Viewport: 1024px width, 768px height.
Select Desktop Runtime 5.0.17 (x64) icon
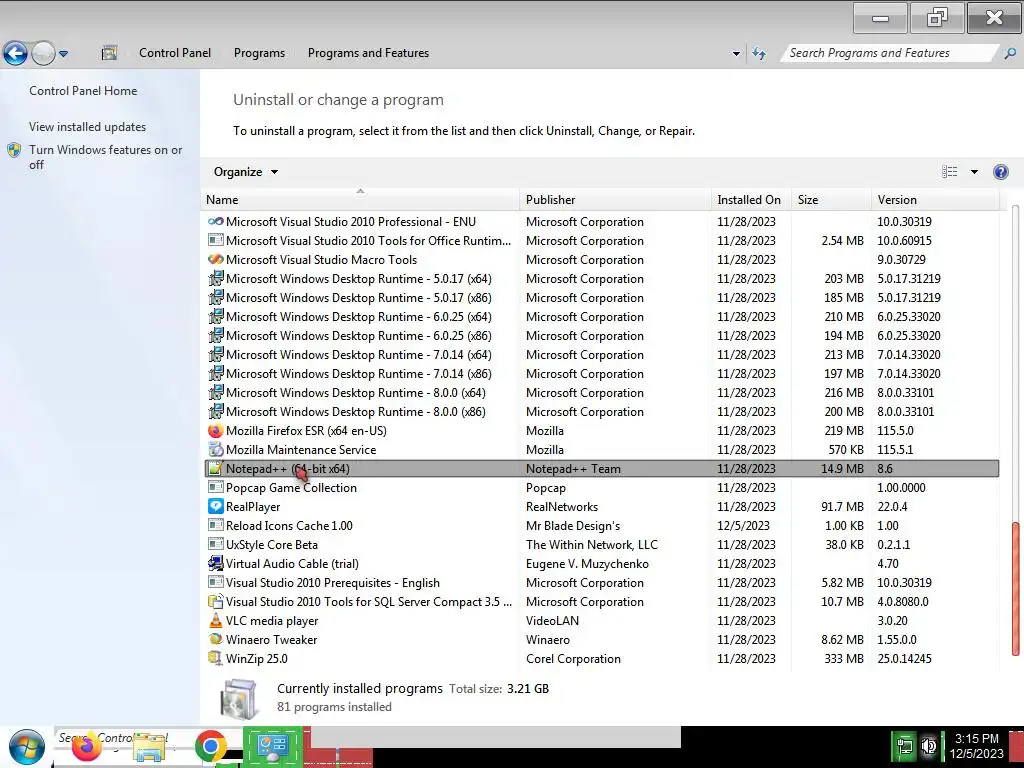[x=216, y=279]
